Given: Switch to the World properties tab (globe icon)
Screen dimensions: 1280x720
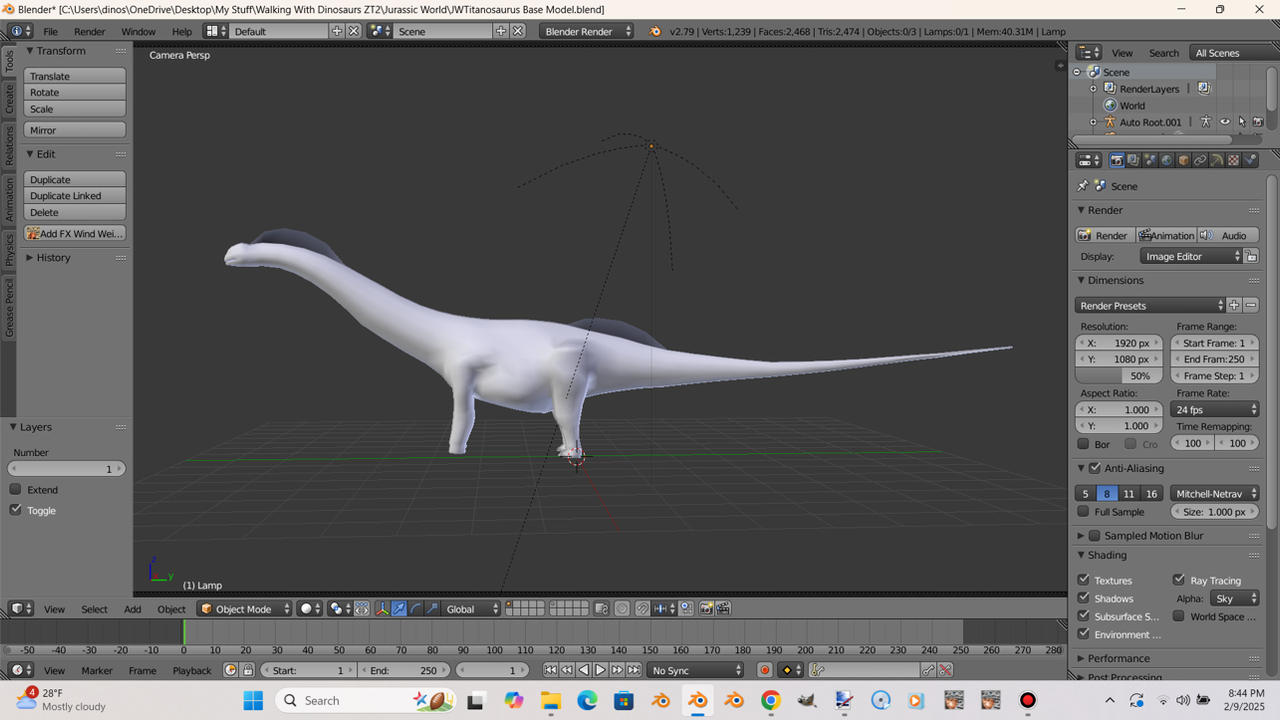Looking at the screenshot, I should click(x=1166, y=159).
